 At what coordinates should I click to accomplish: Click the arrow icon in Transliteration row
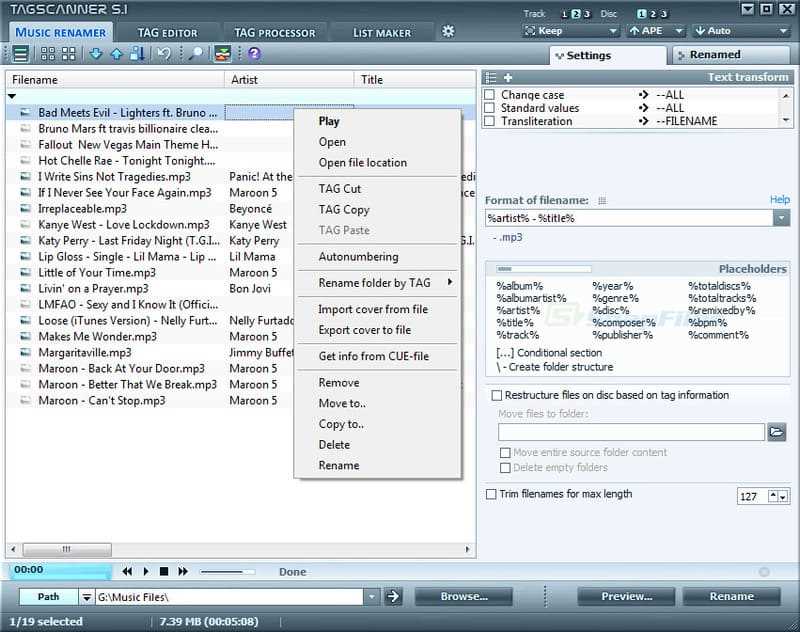coord(644,121)
